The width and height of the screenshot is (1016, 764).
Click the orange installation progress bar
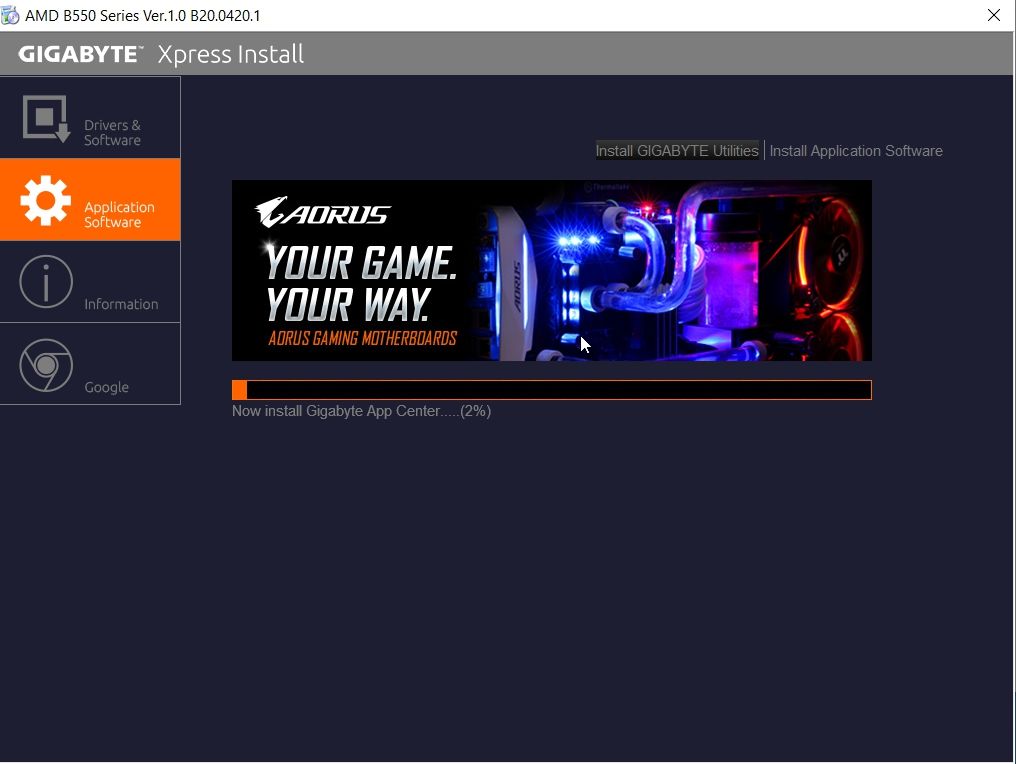click(x=551, y=390)
